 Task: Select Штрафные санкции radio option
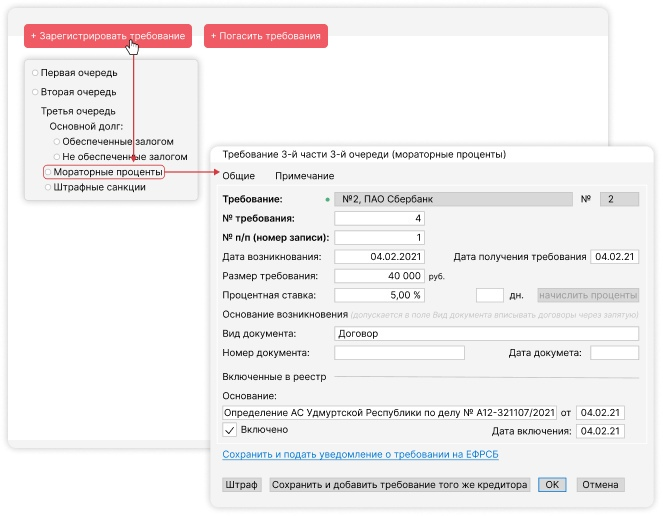click(48, 187)
